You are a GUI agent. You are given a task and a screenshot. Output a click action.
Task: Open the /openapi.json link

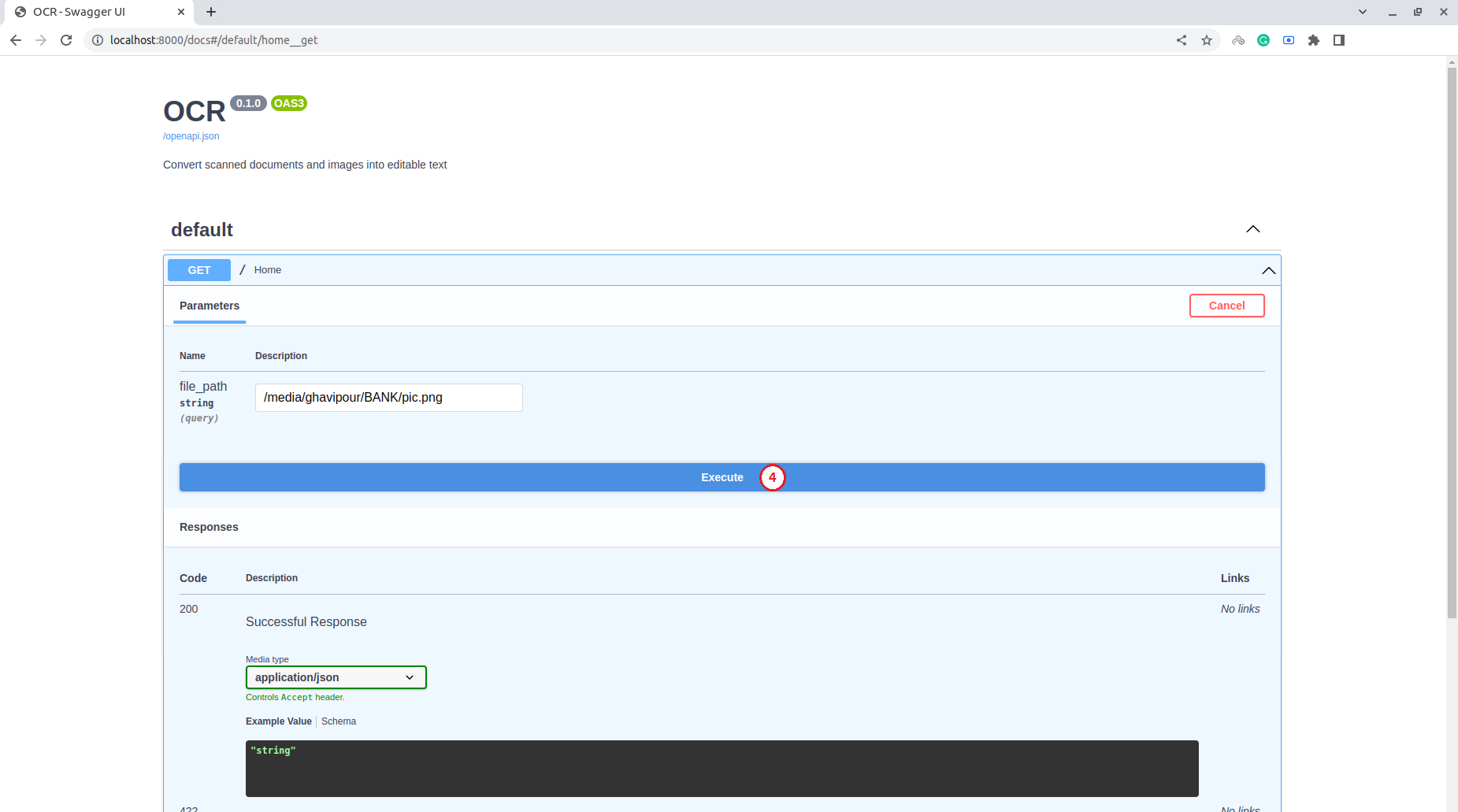click(191, 136)
